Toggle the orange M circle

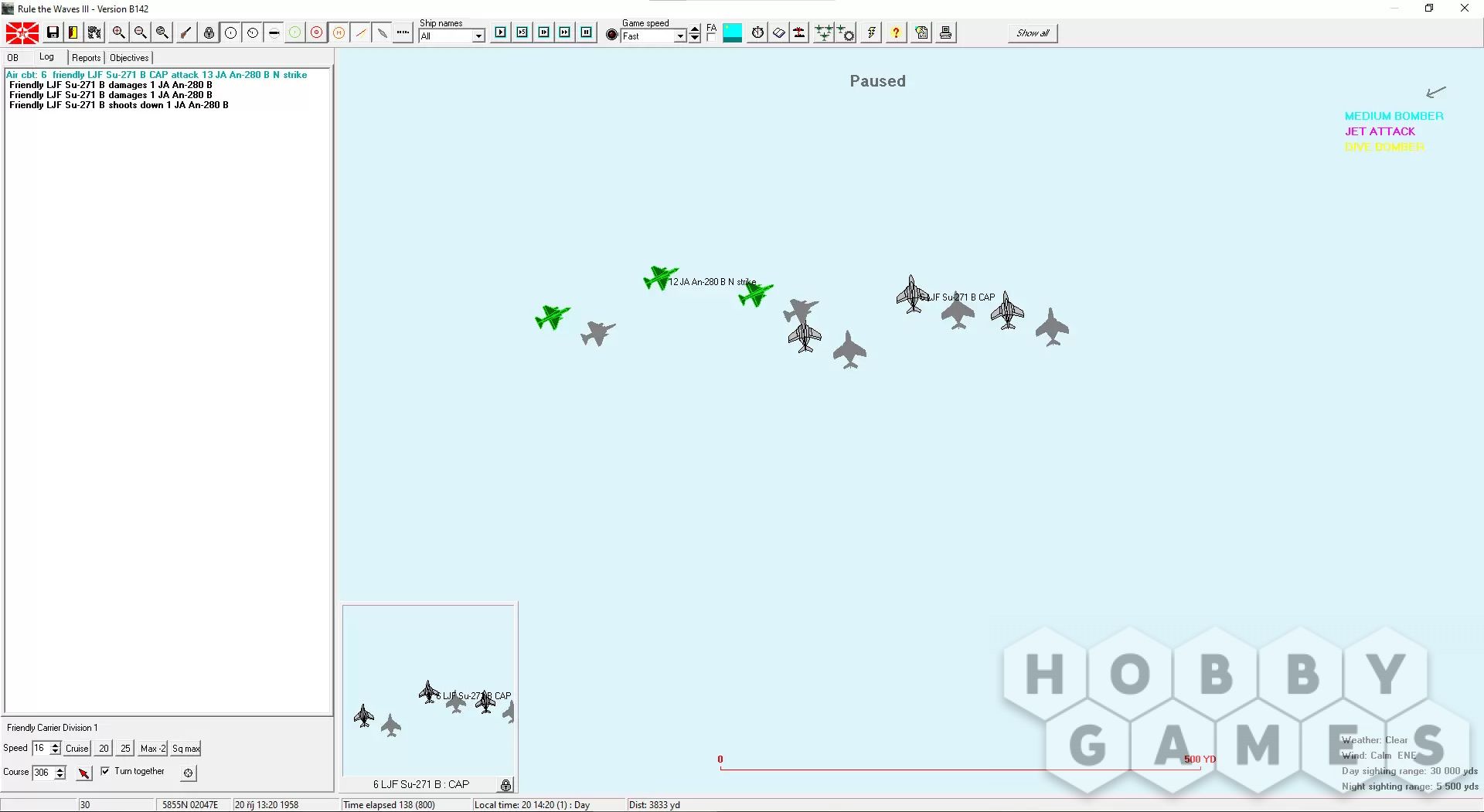pyautogui.click(x=339, y=33)
